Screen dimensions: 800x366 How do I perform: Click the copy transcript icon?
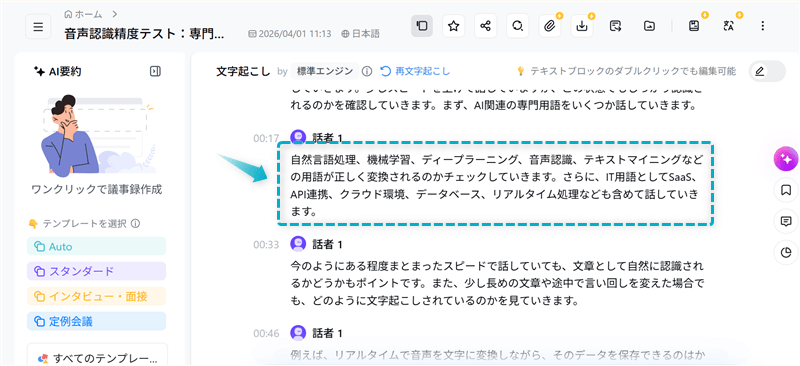coord(422,26)
